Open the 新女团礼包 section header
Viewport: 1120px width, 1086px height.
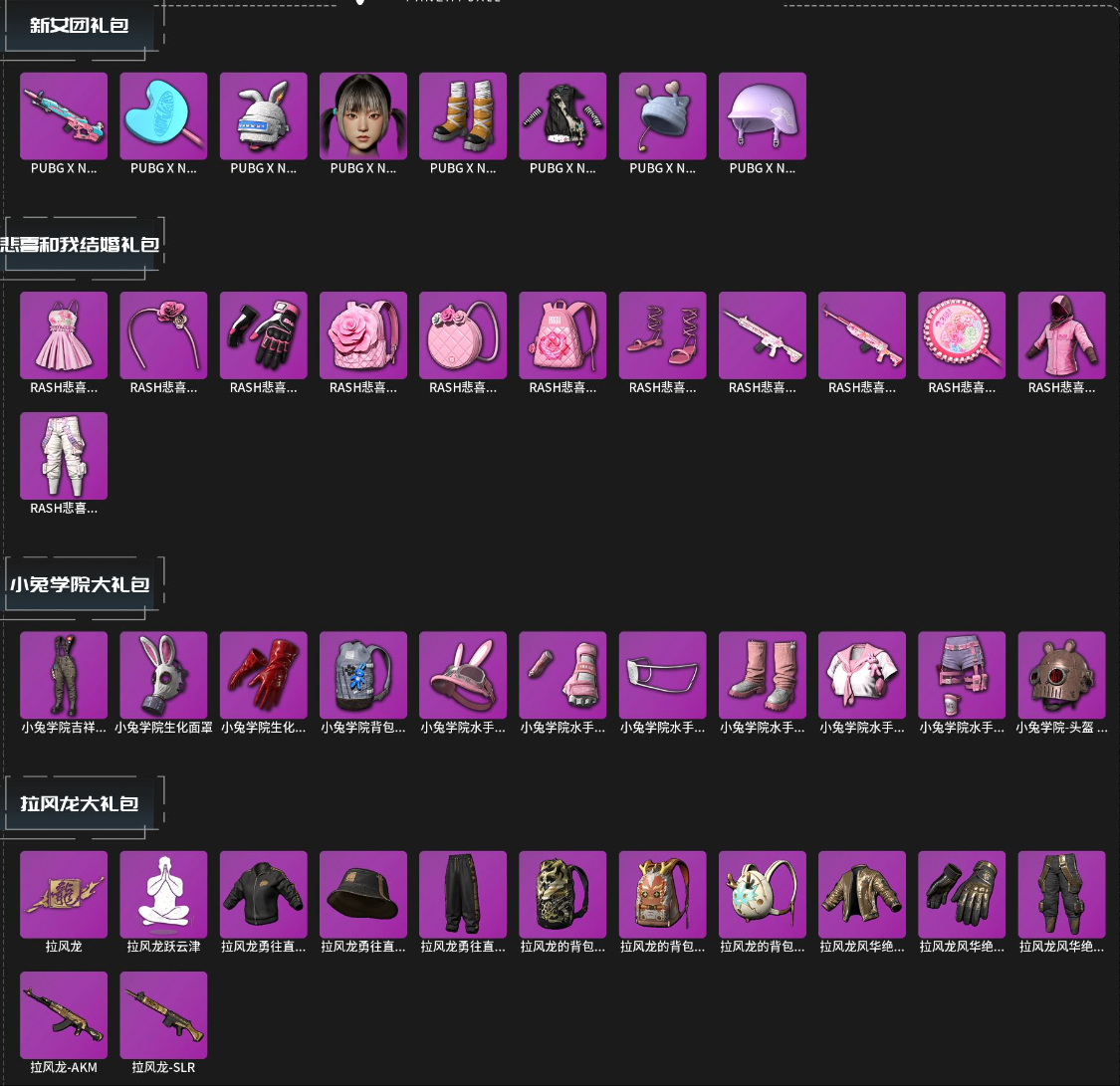(x=80, y=26)
